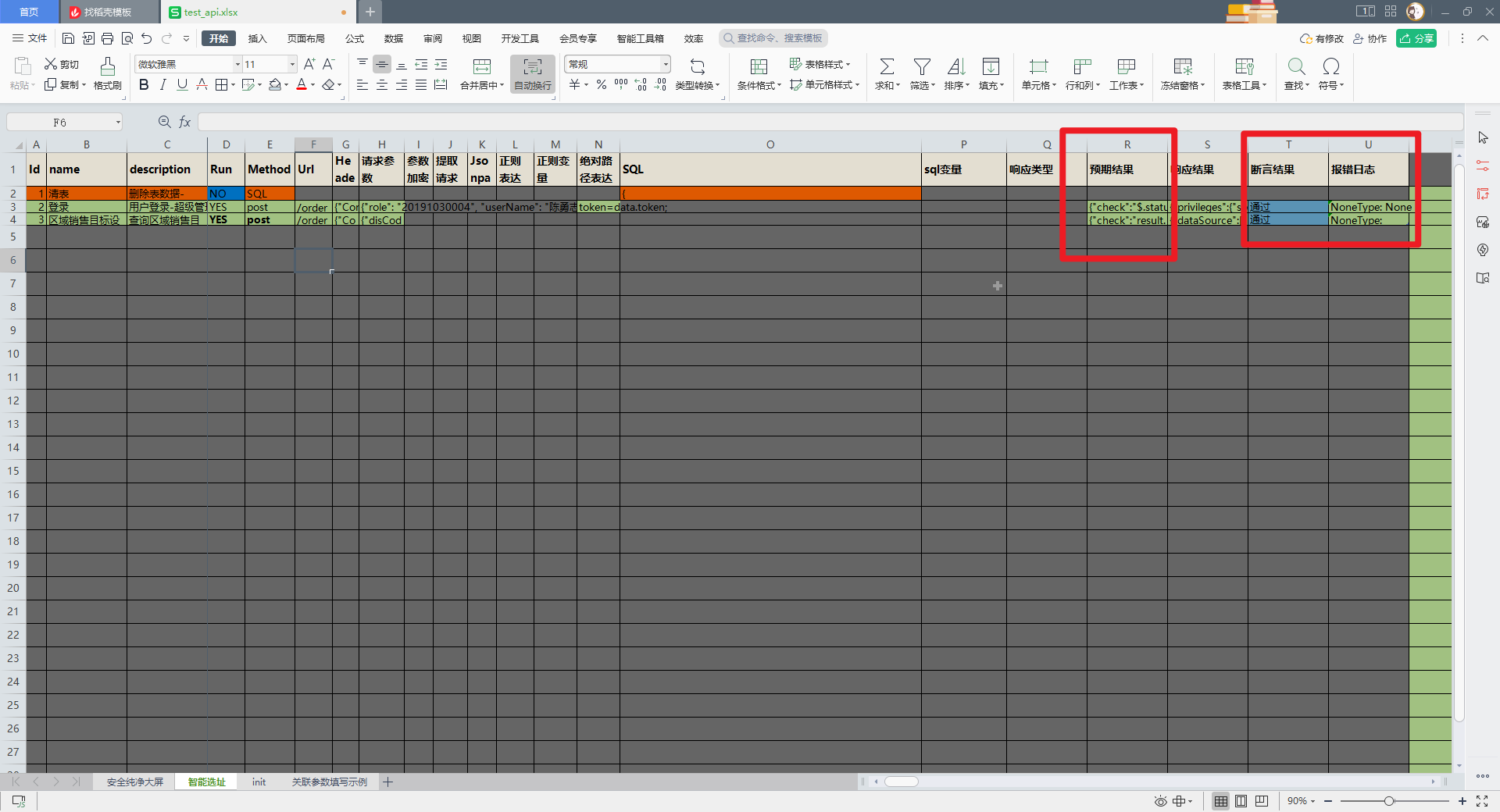Toggle Underline formatting
Screen dimensions: 1500x812
point(182,84)
